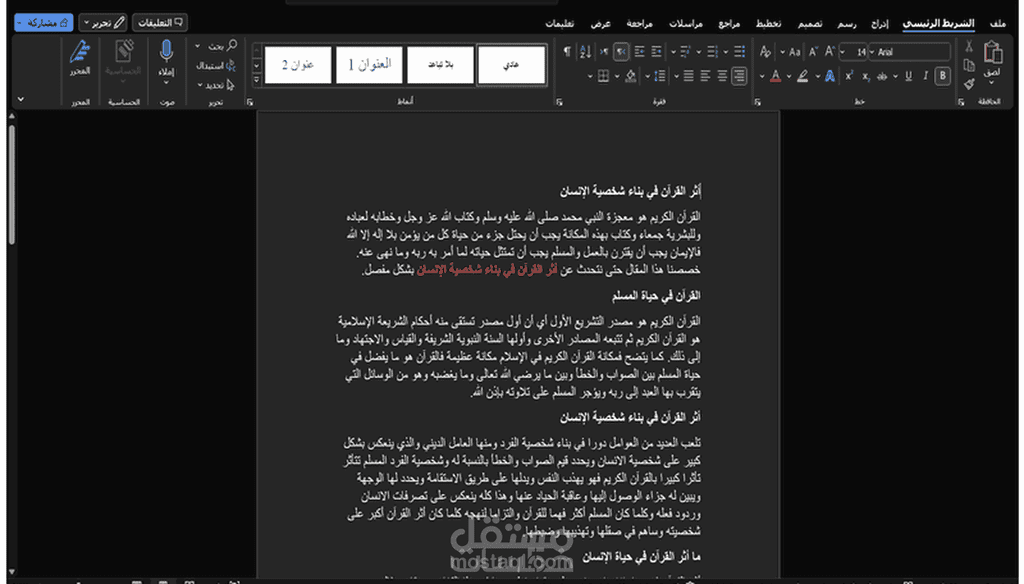Underline the selected text

pos(908,76)
